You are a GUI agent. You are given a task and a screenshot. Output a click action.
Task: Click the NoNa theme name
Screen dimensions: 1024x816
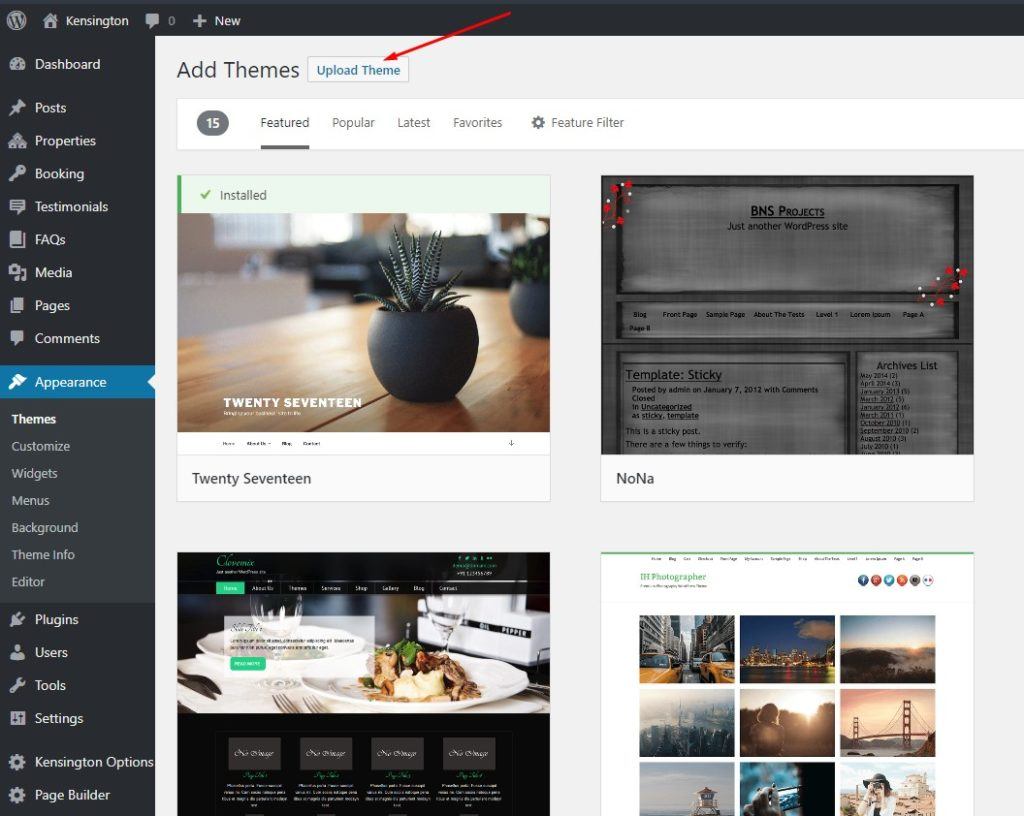[635, 479]
